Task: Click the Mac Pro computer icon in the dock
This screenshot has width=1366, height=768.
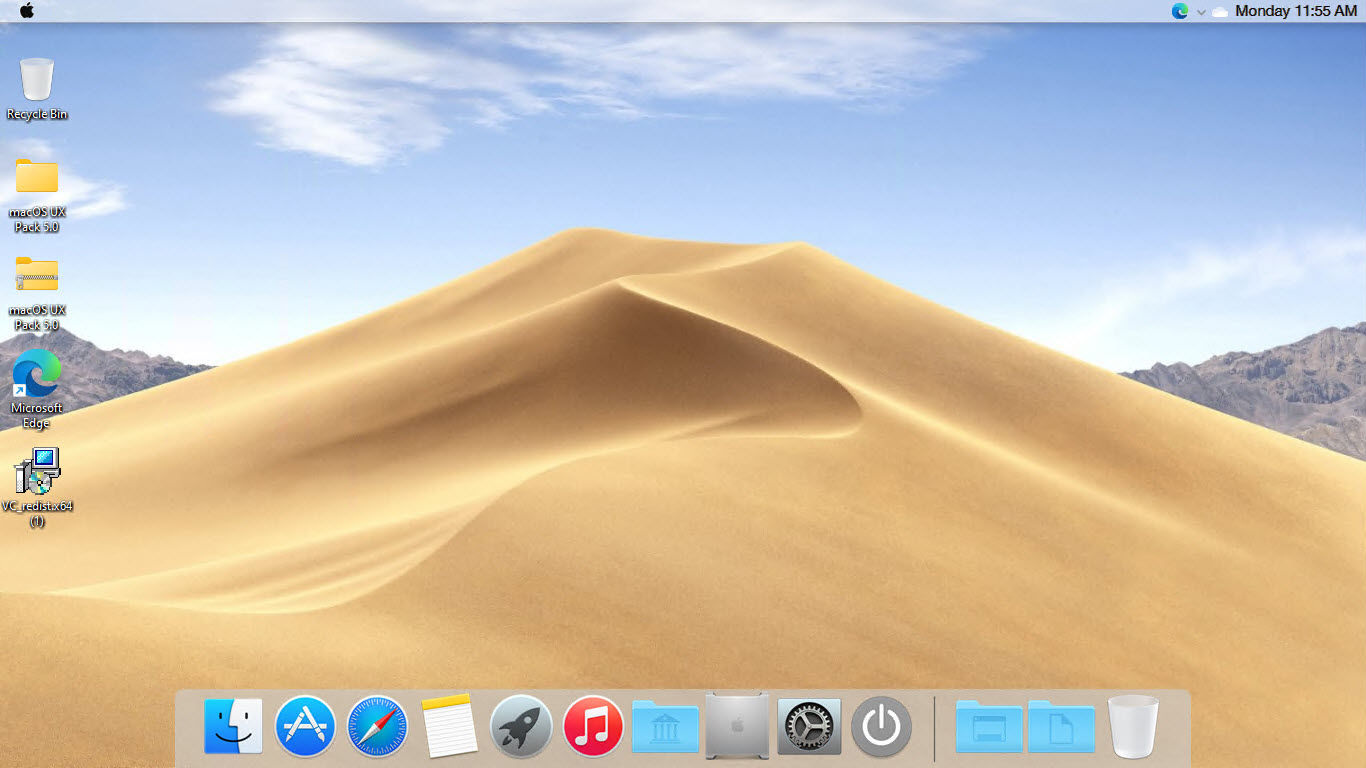Action: click(737, 725)
